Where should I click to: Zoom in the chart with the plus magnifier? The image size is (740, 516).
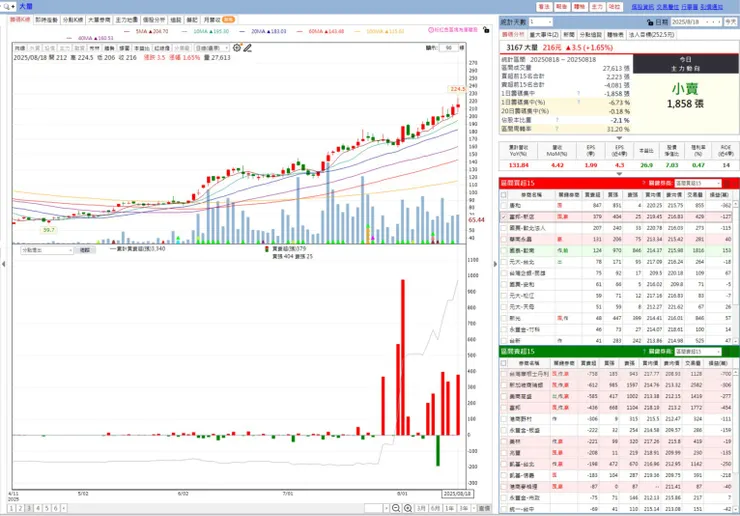[x=408, y=508]
